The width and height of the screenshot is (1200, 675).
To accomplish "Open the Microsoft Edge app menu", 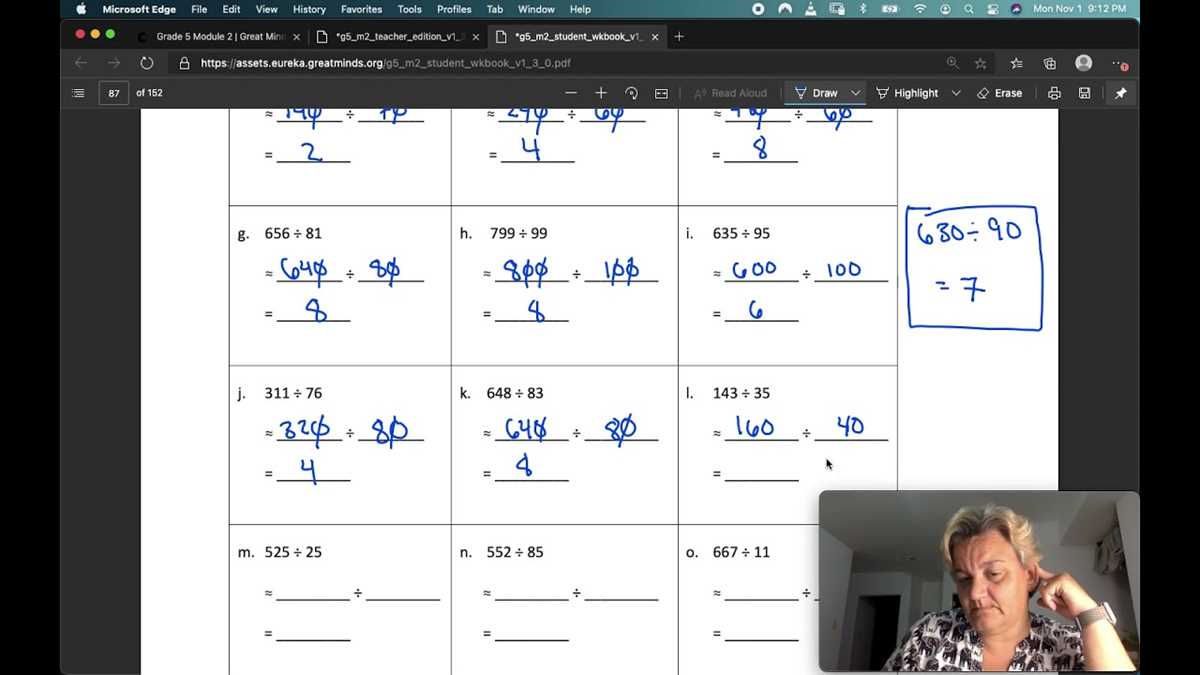I will click(140, 9).
